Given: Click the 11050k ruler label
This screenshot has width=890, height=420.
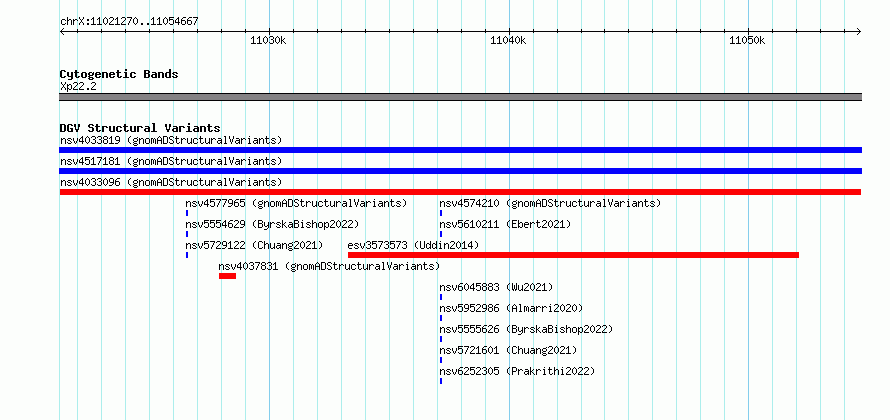Looking at the screenshot, I should [748, 40].
